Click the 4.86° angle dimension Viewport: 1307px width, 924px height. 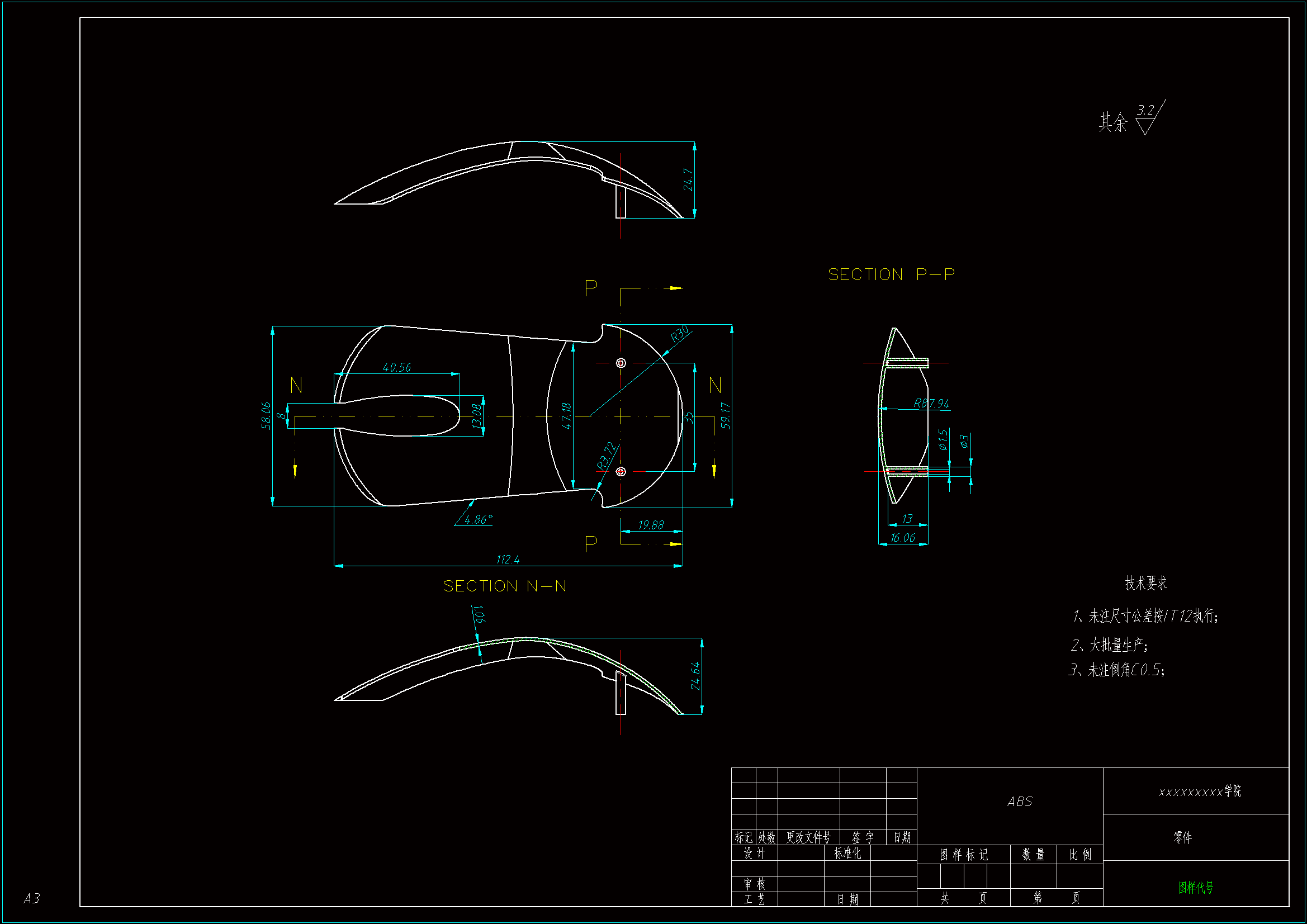coord(477,520)
